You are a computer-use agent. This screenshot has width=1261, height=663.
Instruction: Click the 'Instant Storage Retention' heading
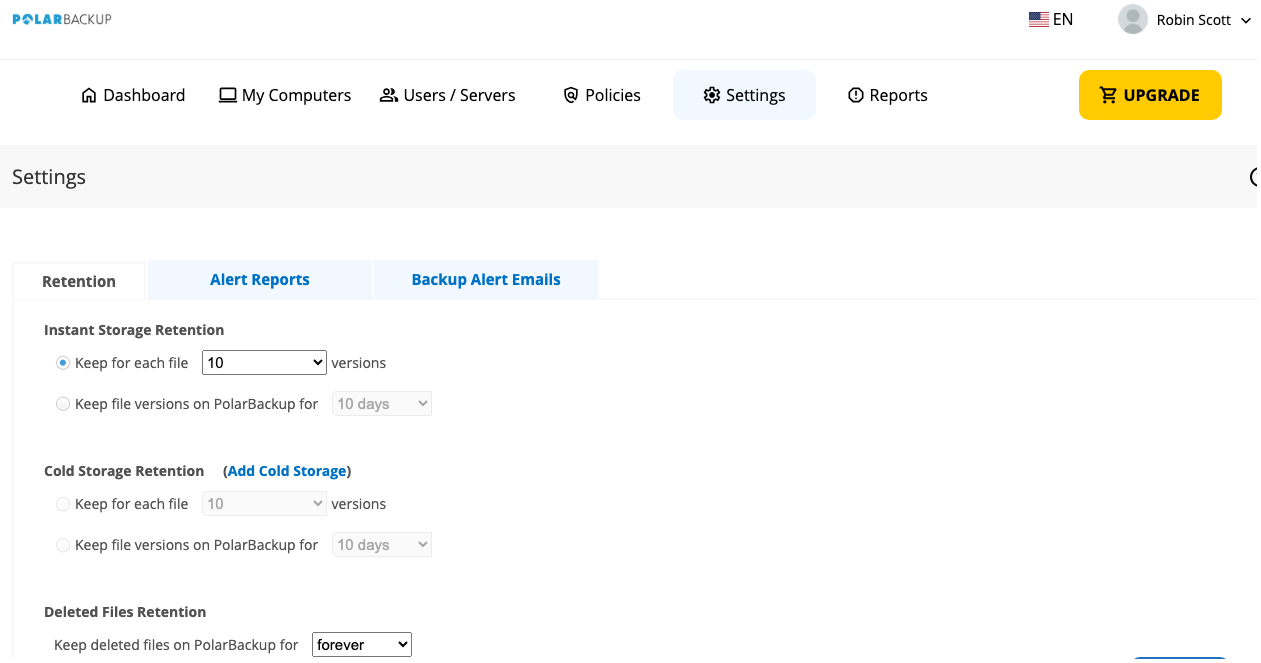point(134,330)
